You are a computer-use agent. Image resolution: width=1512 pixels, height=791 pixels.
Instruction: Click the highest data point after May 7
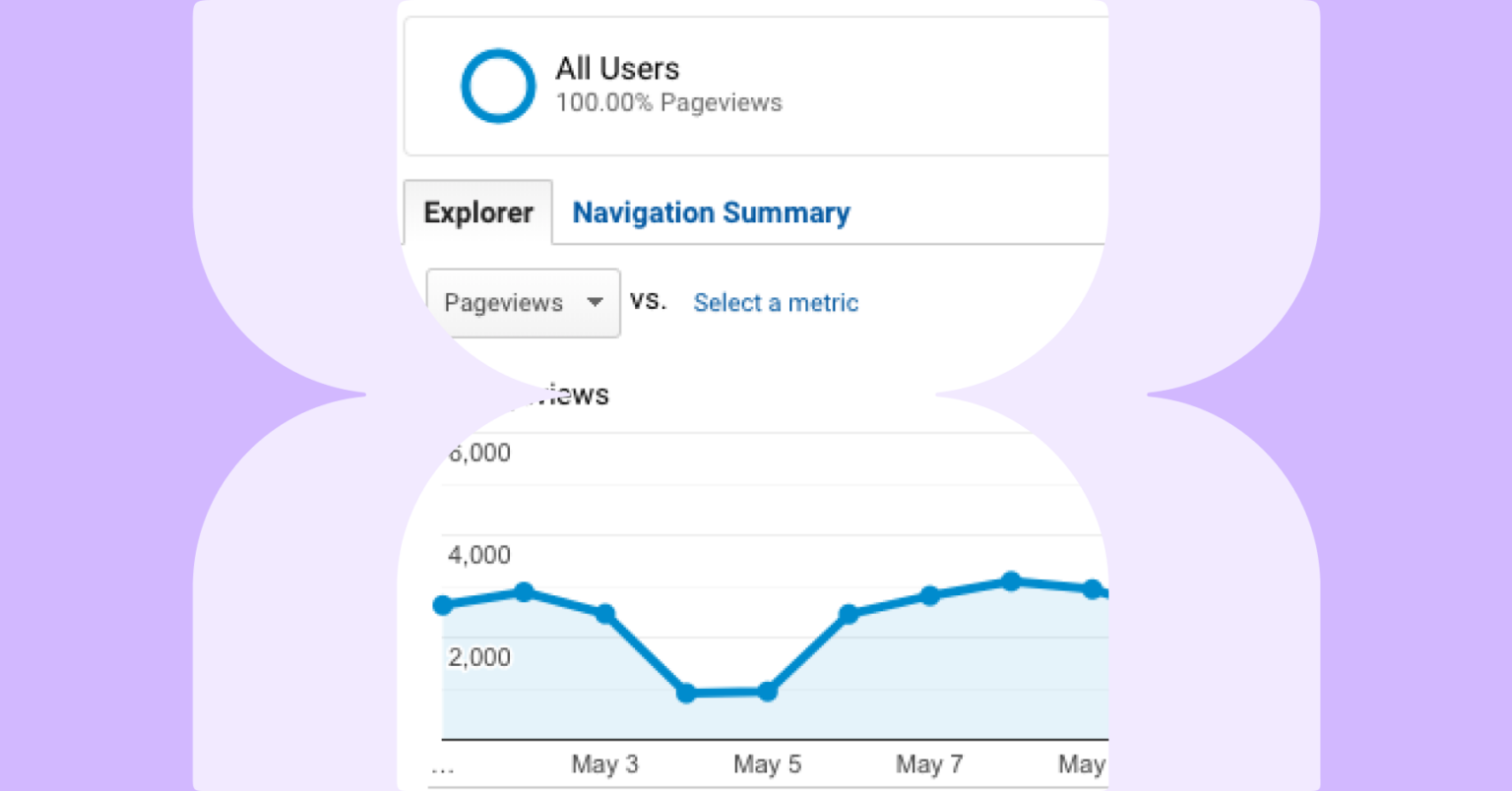(1011, 581)
